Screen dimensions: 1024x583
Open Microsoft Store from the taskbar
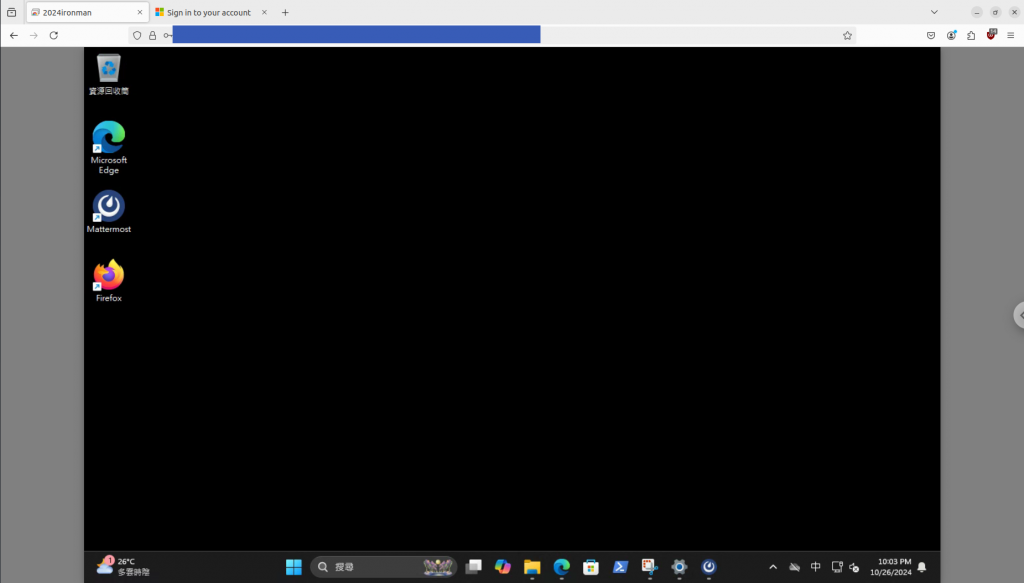(x=591, y=567)
